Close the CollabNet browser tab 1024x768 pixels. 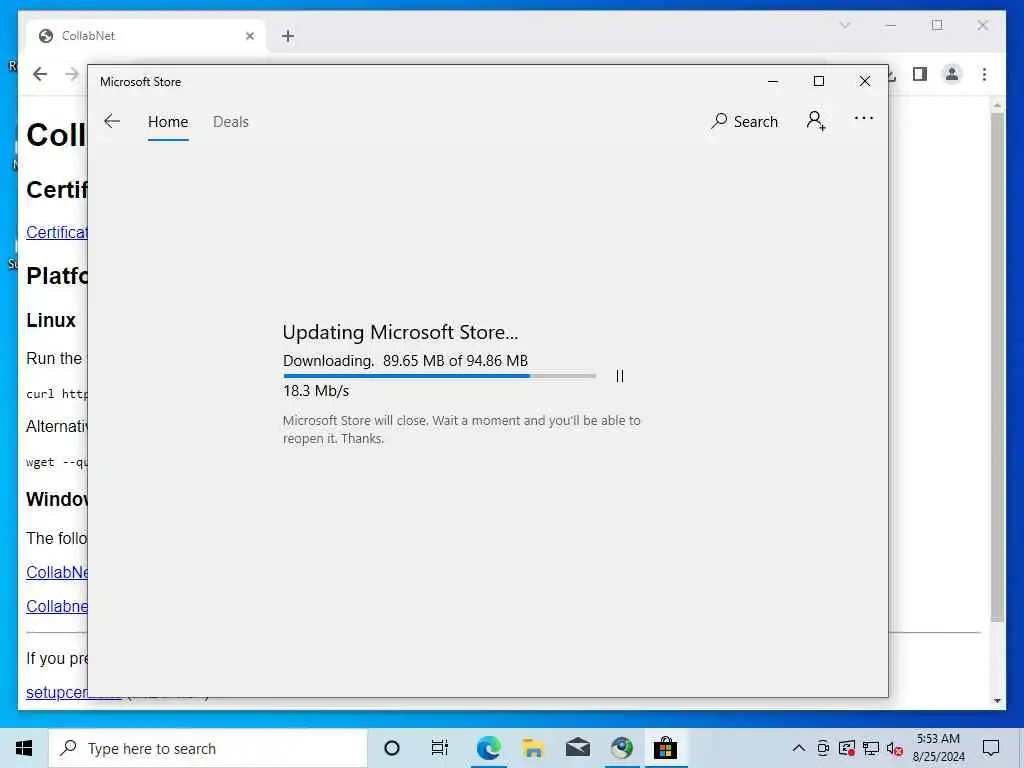250,36
